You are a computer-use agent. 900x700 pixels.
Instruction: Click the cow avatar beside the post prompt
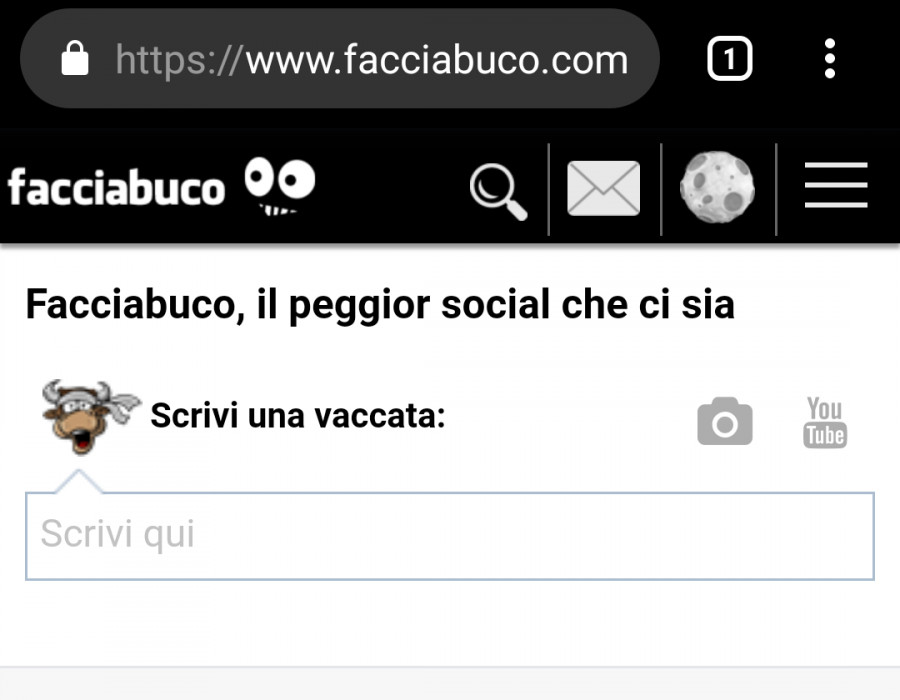coord(90,417)
